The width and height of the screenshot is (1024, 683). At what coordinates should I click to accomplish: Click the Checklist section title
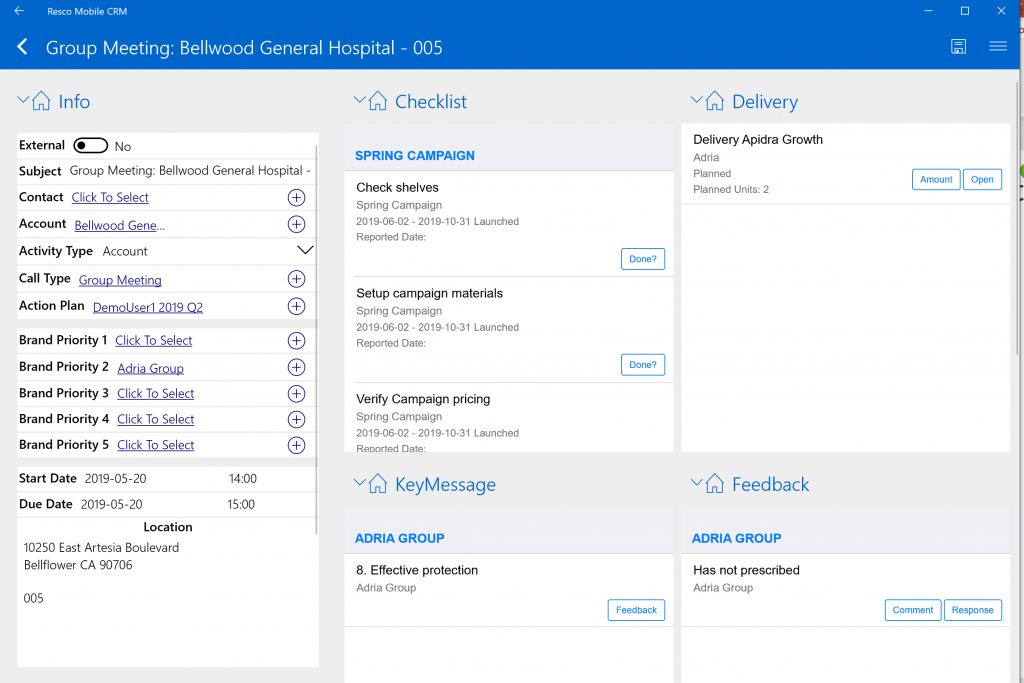coord(431,101)
